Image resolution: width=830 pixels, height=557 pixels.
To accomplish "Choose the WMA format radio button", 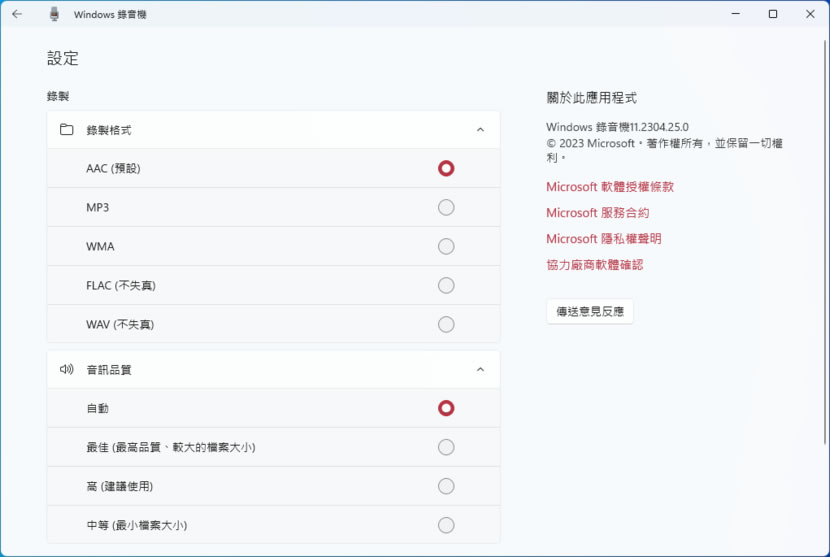I will pyautogui.click(x=446, y=246).
